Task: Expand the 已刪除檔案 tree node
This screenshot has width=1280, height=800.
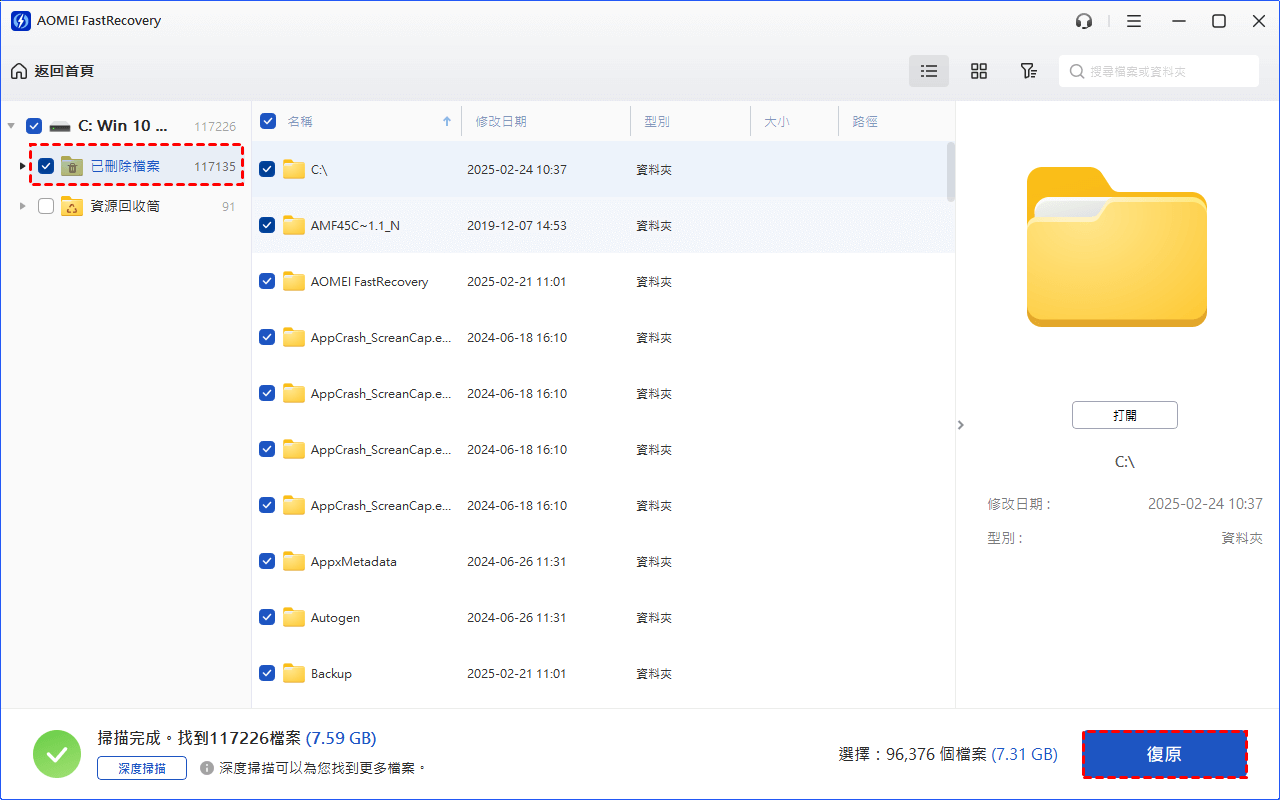Action: (x=23, y=166)
